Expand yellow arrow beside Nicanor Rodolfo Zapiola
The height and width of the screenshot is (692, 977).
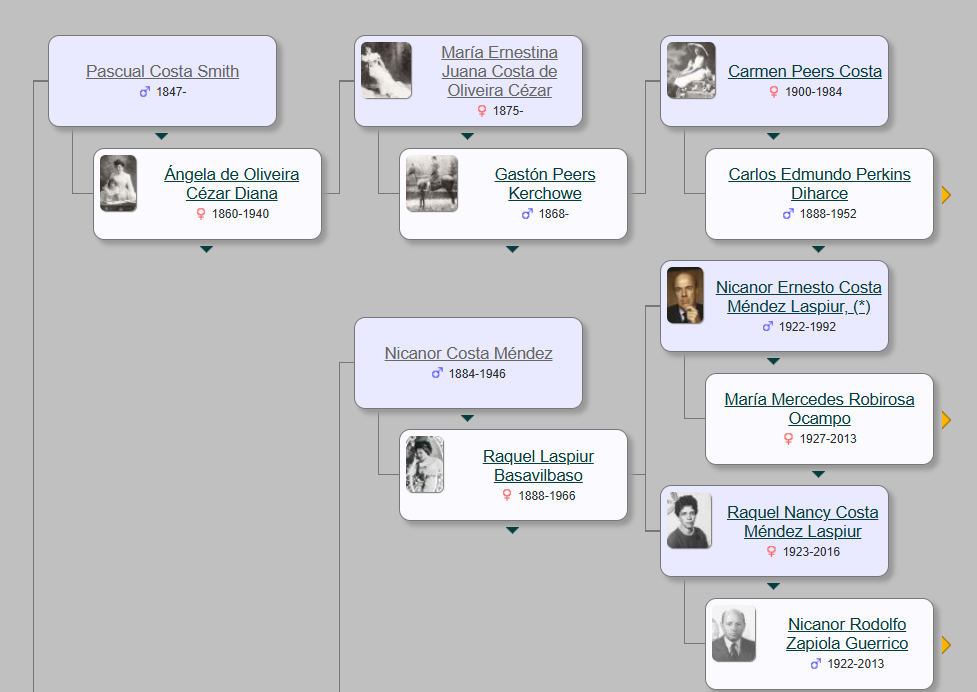[946, 645]
